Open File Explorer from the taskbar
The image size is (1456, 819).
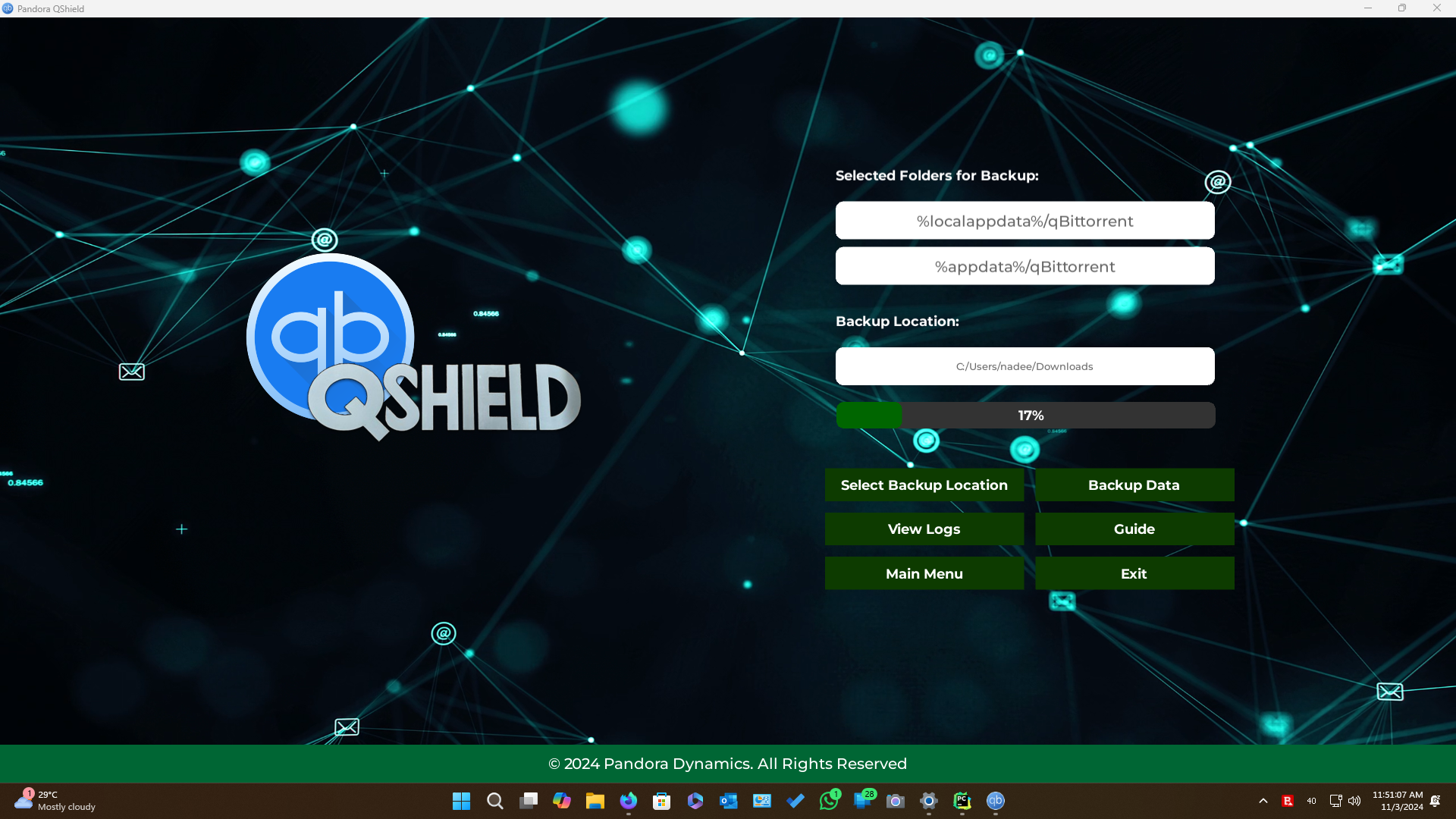595,801
